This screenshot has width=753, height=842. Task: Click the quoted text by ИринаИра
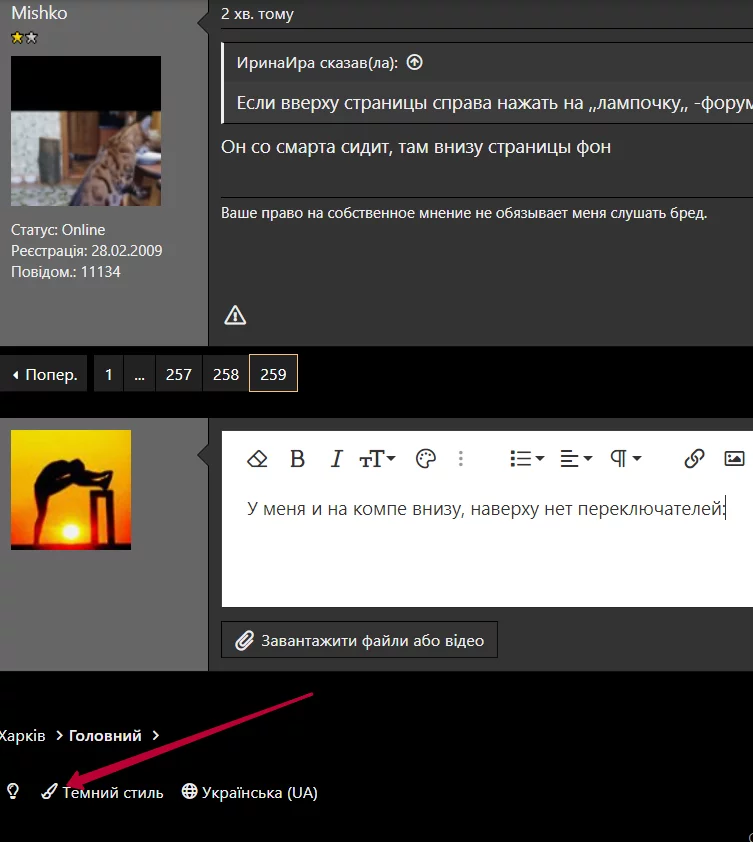(x=494, y=103)
